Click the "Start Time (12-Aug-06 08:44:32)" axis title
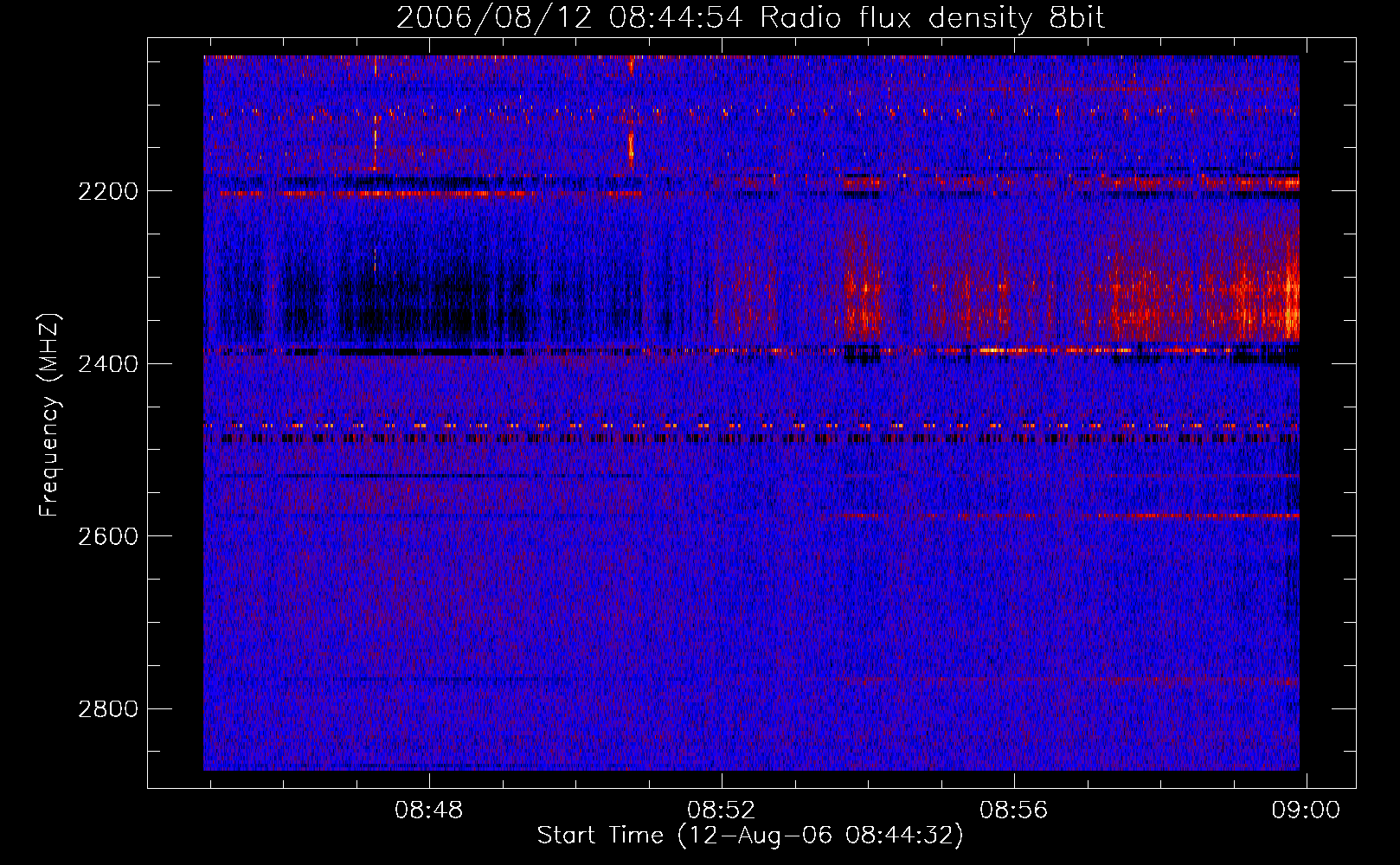The image size is (1400, 865). point(750,836)
